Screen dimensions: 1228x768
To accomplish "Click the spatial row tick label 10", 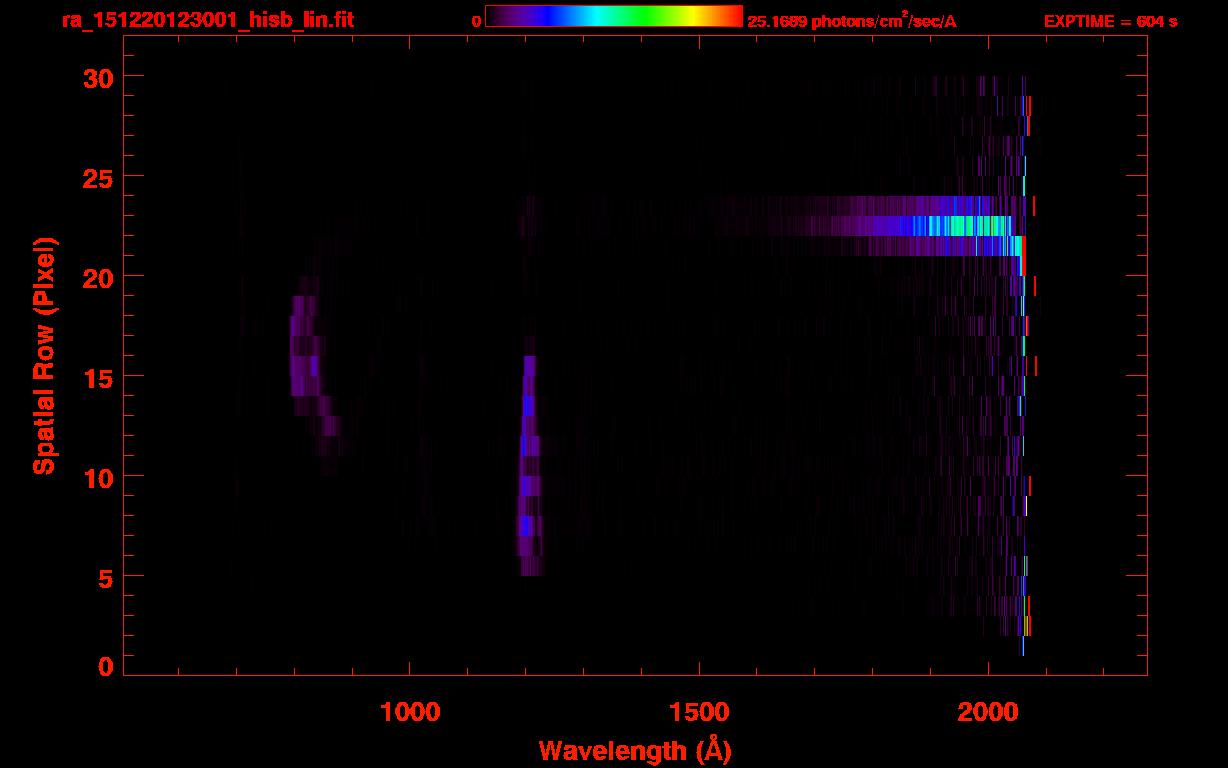I will 100,477.
